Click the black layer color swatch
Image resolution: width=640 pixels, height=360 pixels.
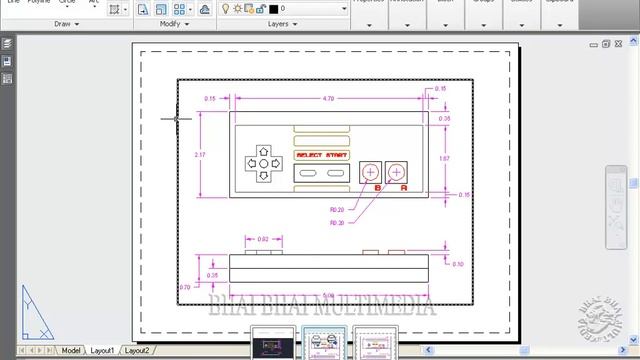pyautogui.click(x=273, y=9)
